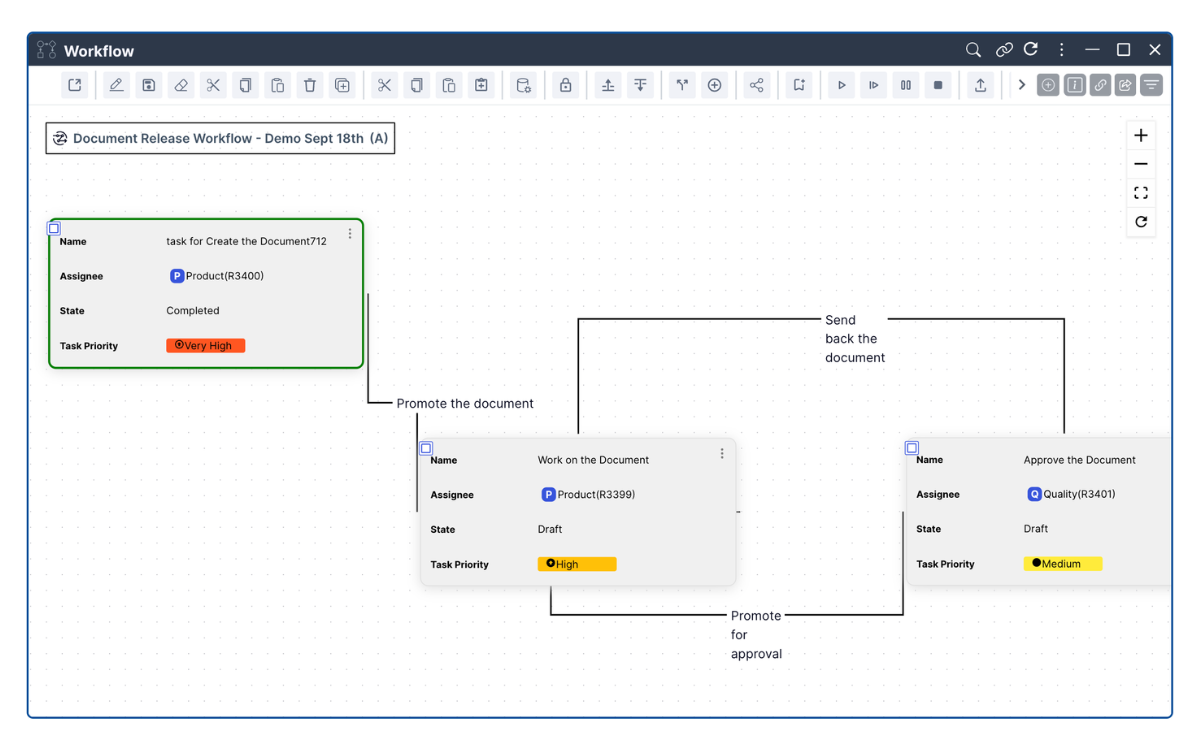Tick the checkbox on Create the Document task card

54,229
